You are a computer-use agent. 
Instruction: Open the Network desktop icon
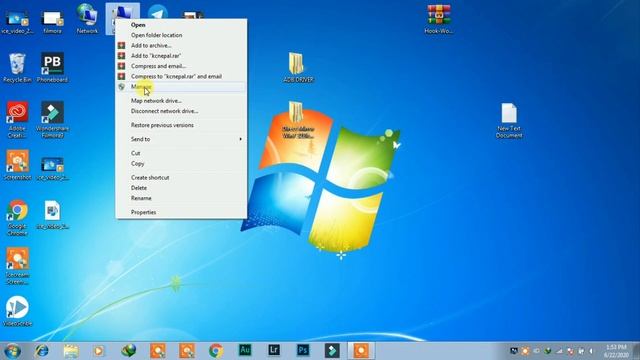pos(87,18)
